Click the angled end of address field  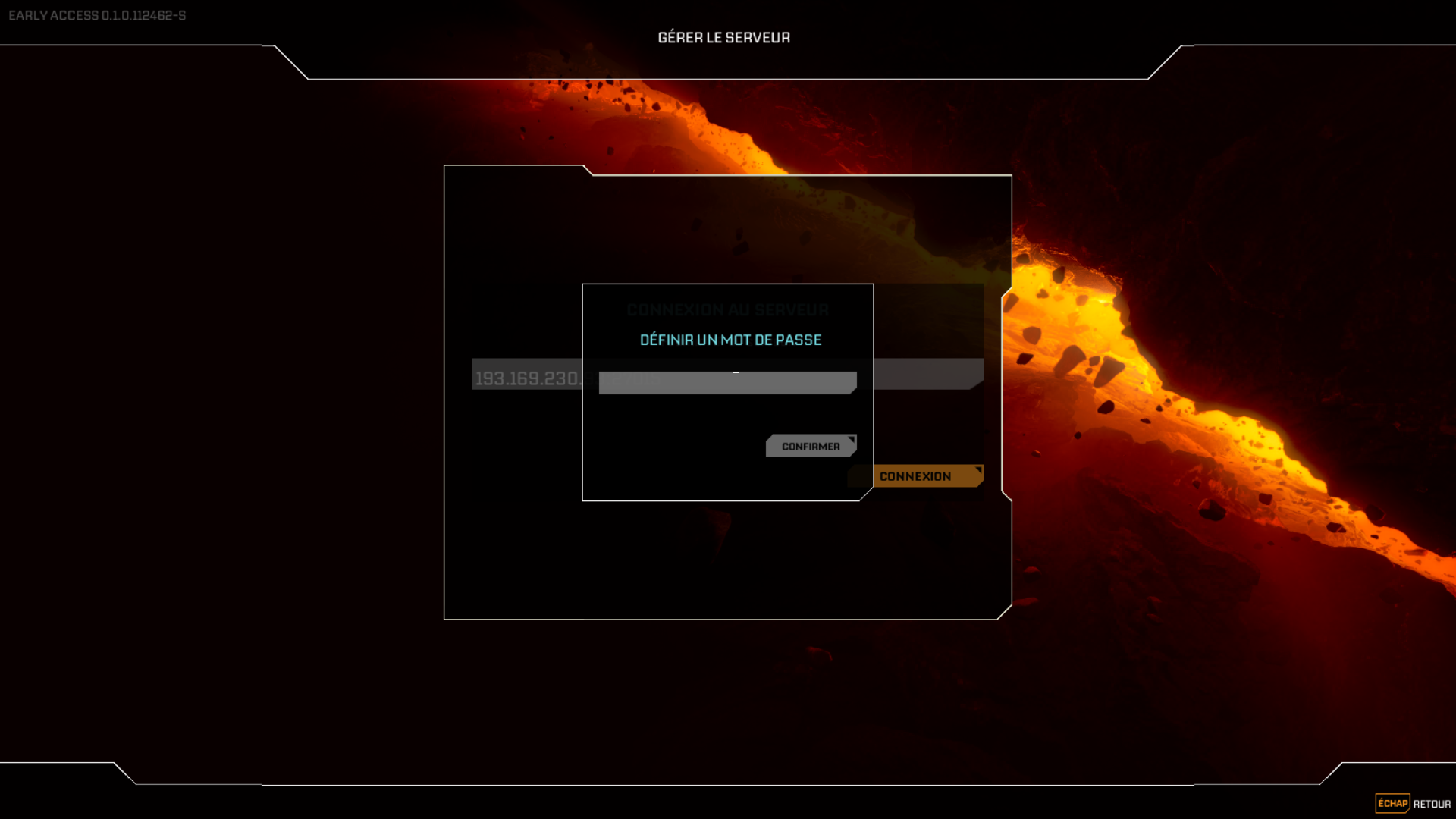(x=977, y=384)
